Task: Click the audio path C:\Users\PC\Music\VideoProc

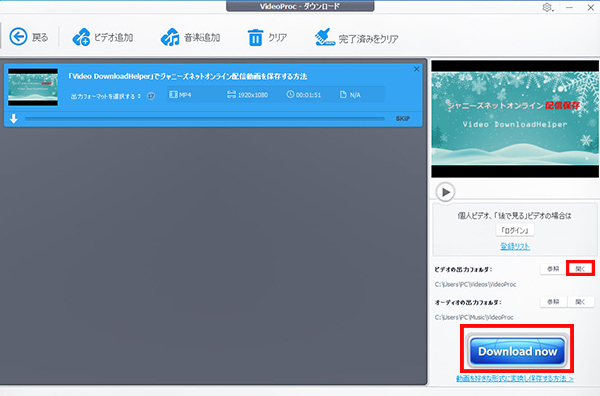Action: [x=474, y=317]
